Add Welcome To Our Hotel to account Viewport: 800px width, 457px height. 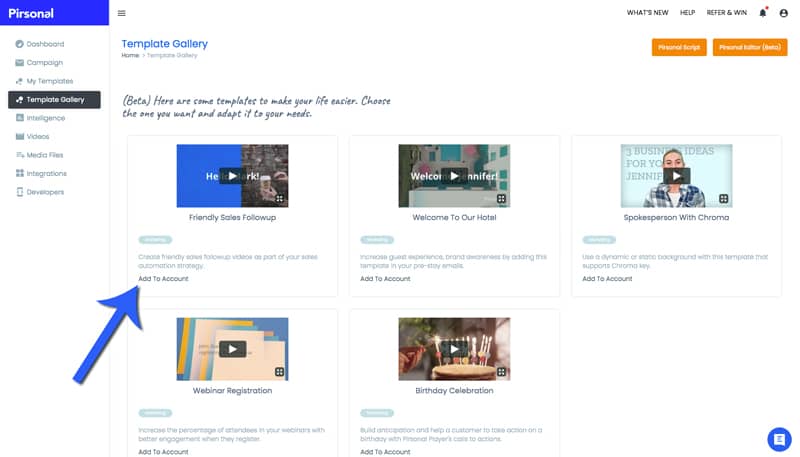click(385, 278)
